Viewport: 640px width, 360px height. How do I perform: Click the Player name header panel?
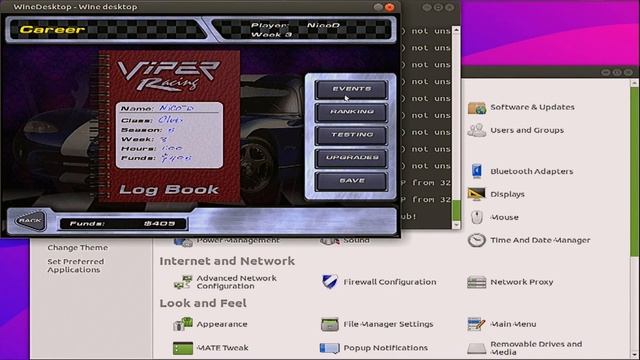[x=303, y=29]
